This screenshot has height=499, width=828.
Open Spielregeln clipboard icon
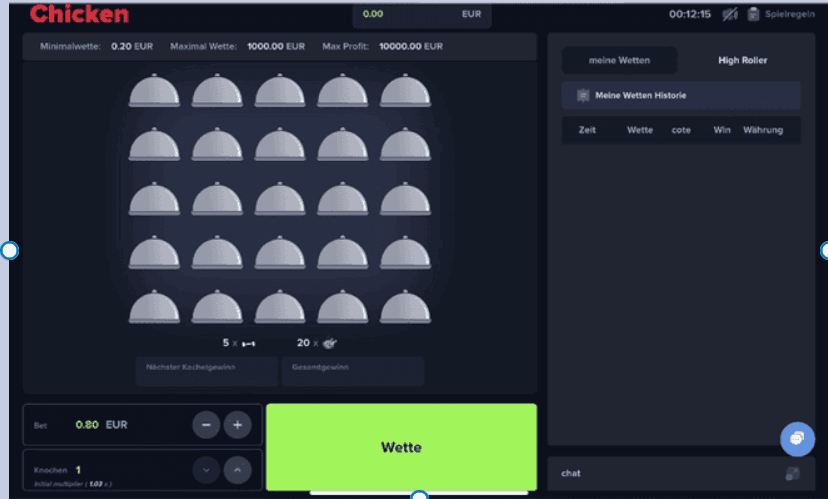(753, 14)
